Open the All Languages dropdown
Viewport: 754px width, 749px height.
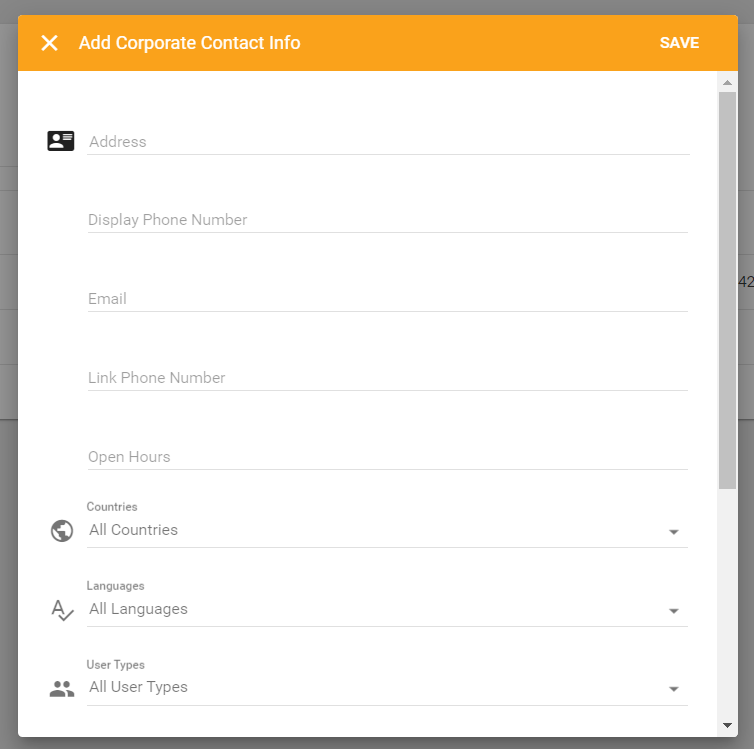coord(370,609)
